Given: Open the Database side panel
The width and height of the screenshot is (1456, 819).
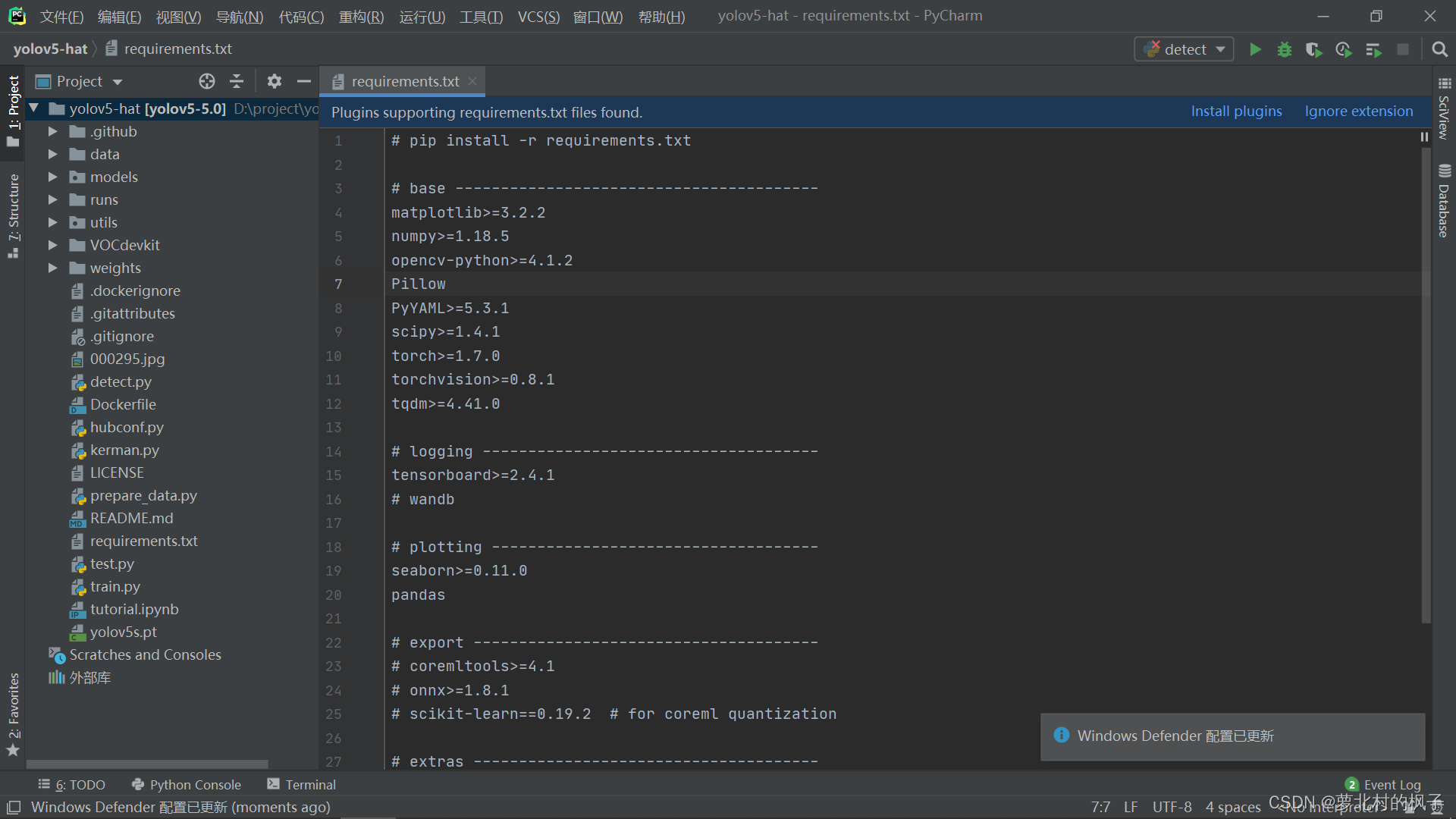Looking at the screenshot, I should [x=1444, y=200].
